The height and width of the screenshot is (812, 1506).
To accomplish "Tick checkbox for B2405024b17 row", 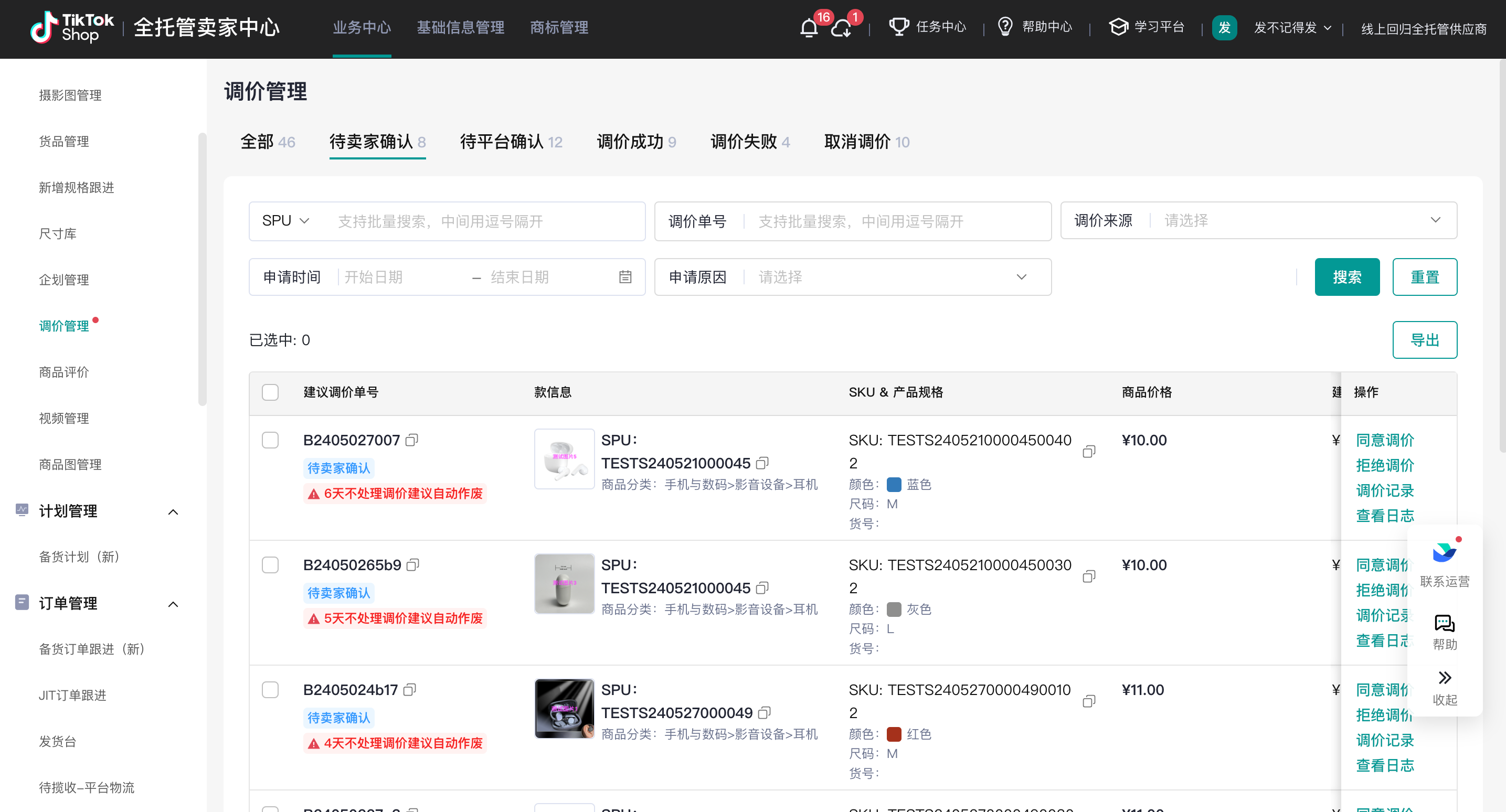I will [270, 690].
